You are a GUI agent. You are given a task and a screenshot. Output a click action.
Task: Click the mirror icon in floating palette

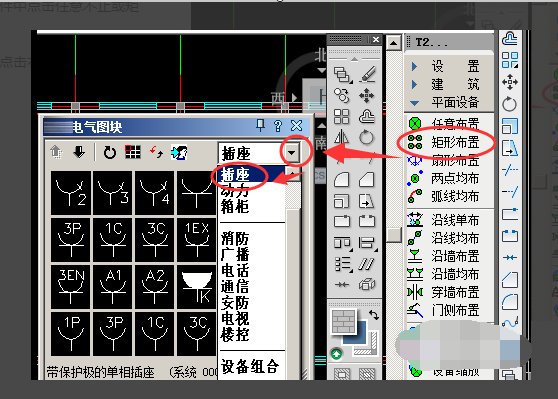click(342, 137)
